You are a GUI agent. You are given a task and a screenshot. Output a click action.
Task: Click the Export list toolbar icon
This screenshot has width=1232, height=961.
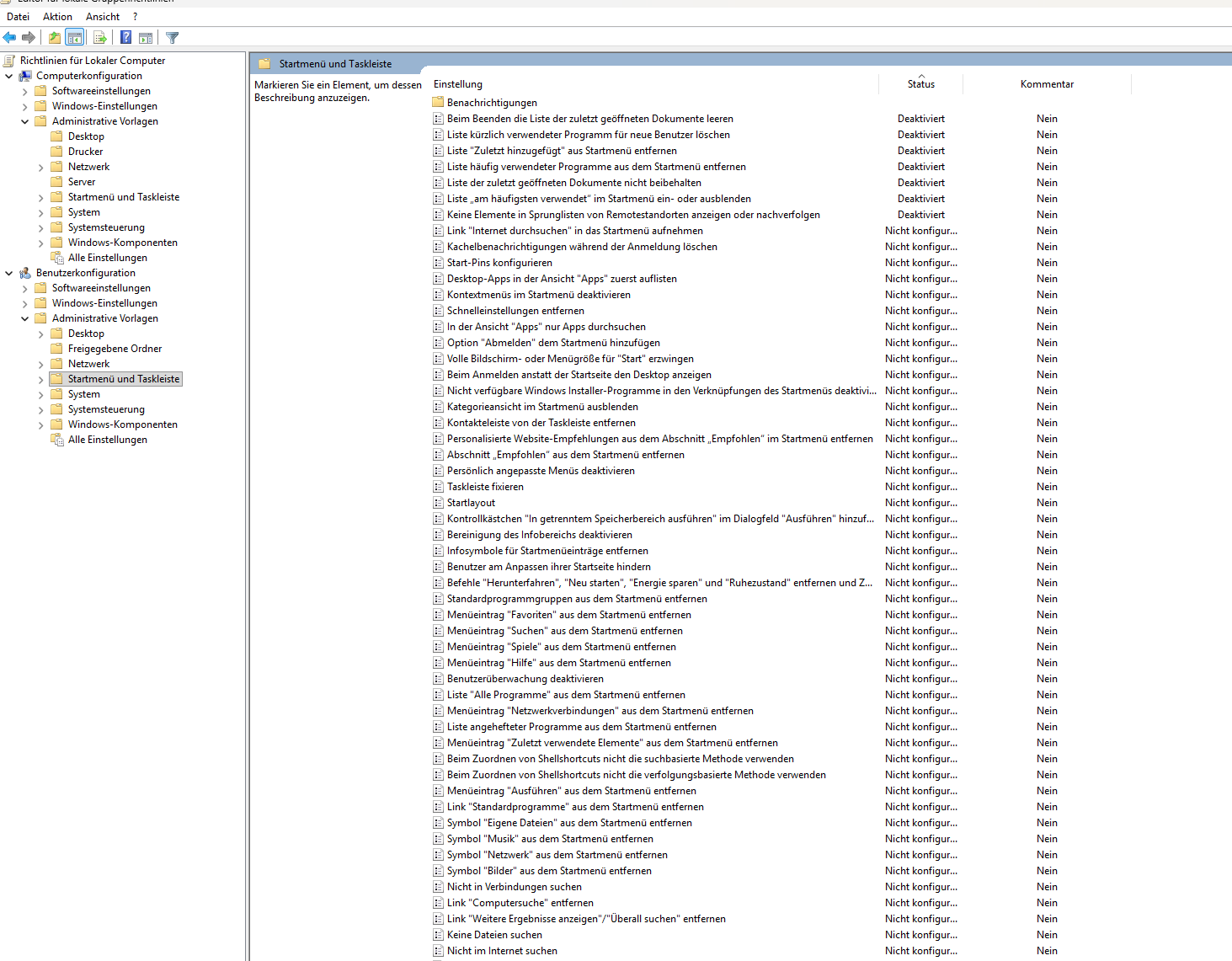[100, 37]
